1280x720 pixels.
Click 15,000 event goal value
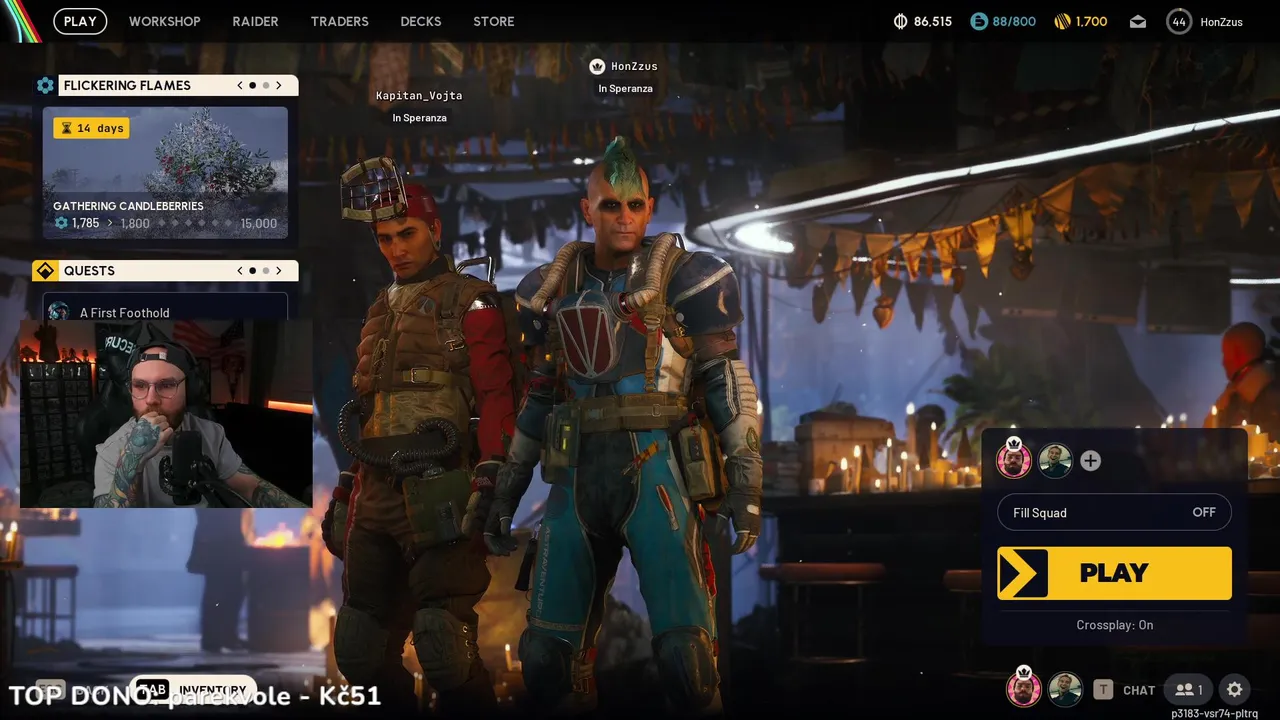click(x=259, y=223)
